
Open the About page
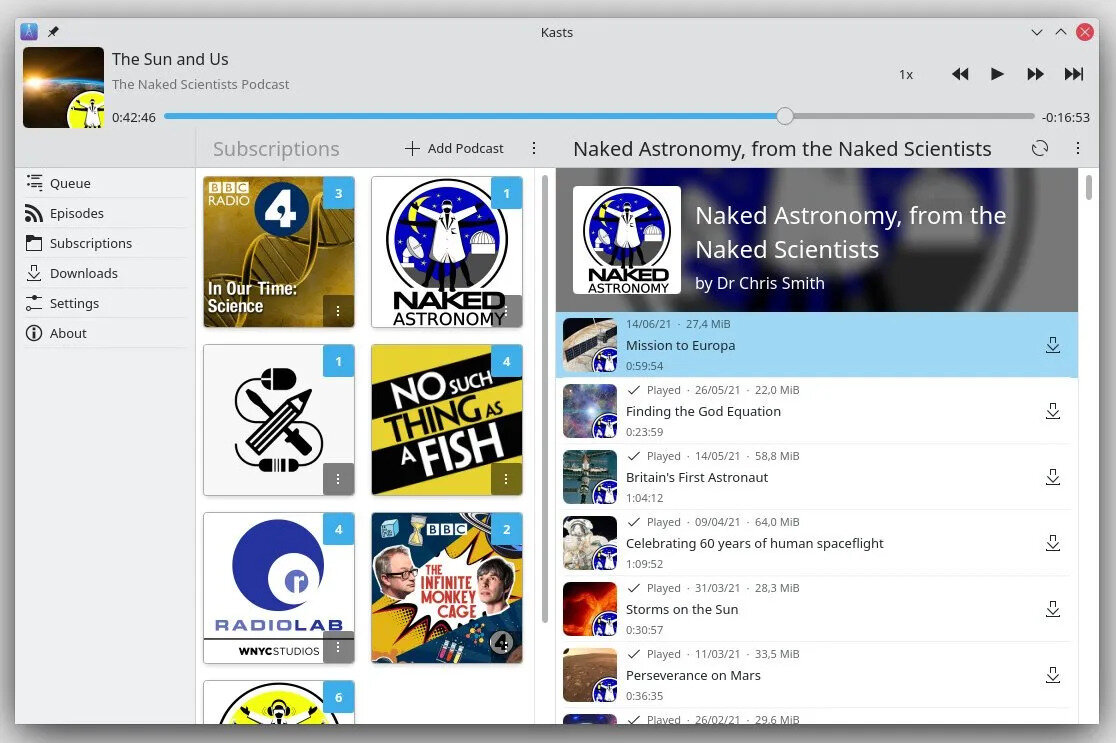point(105,332)
